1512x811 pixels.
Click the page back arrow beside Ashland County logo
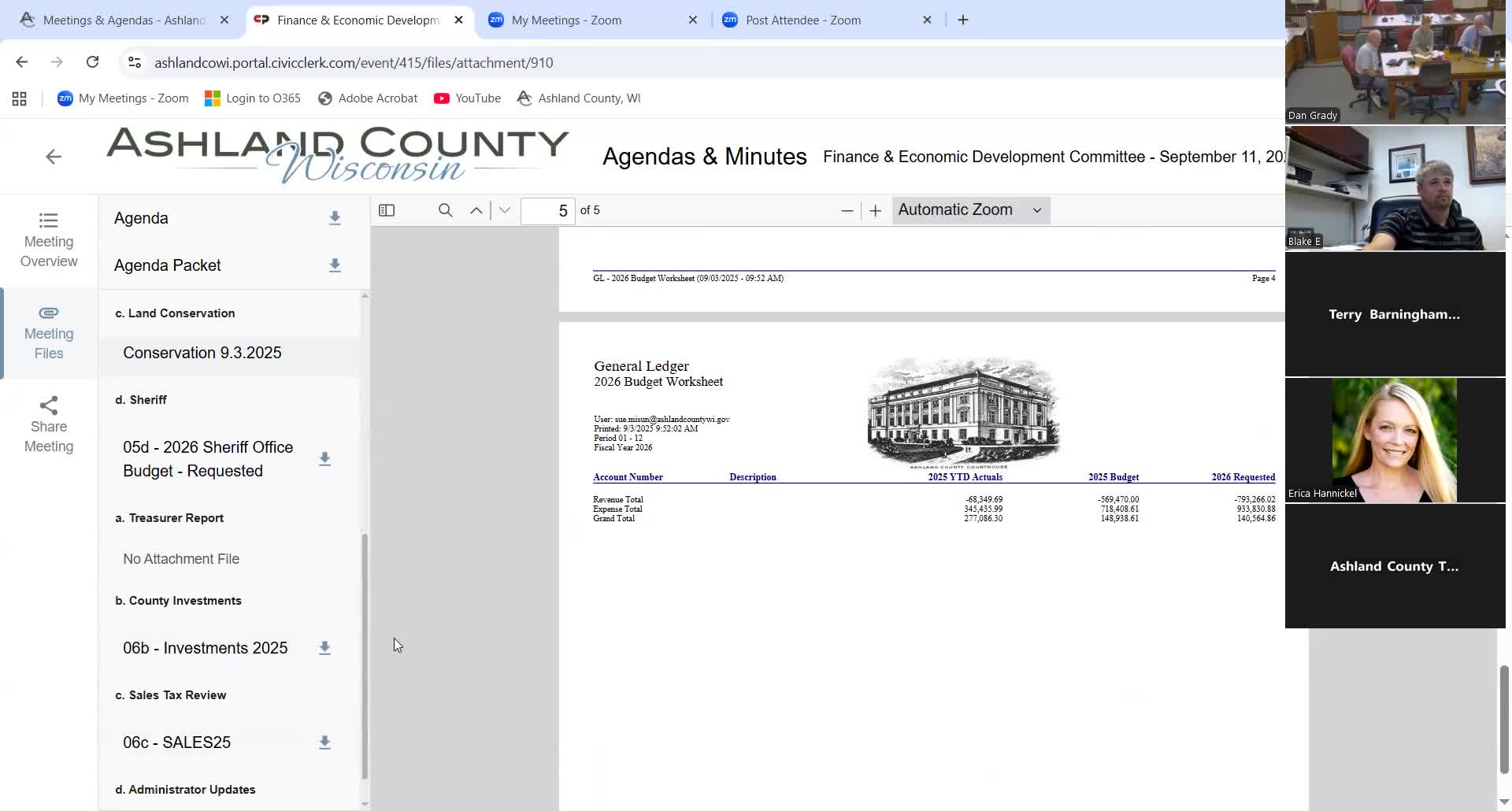pyautogui.click(x=54, y=157)
